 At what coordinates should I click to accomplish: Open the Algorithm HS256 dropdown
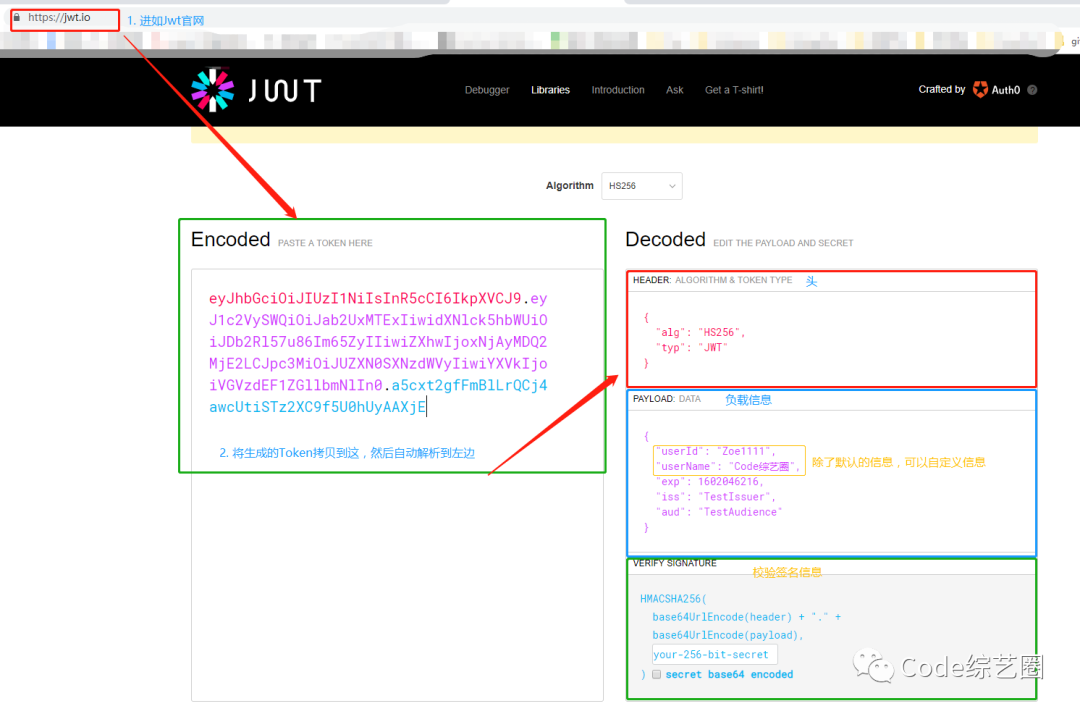(x=641, y=186)
